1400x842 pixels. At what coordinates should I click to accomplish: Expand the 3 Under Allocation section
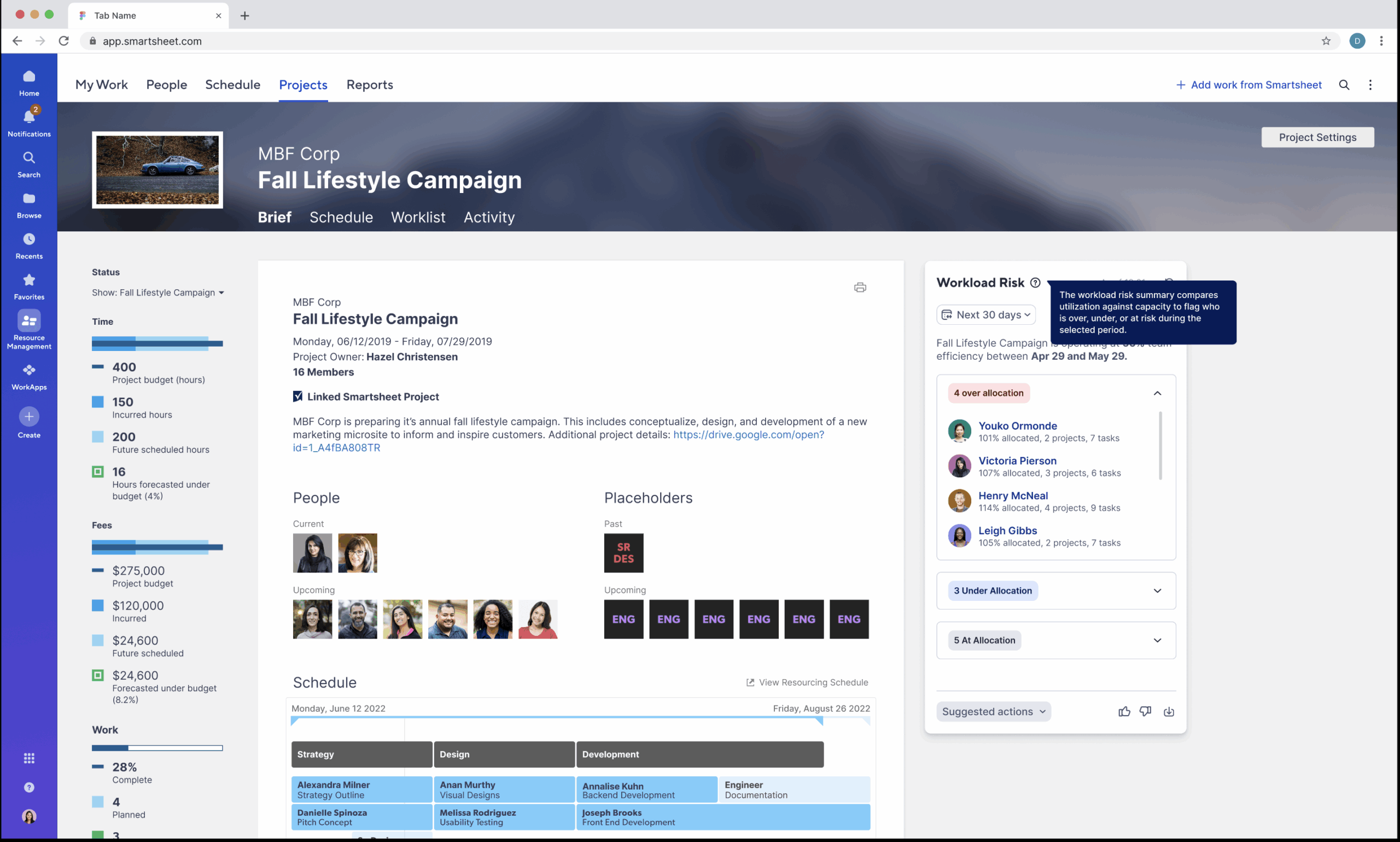tap(1158, 590)
